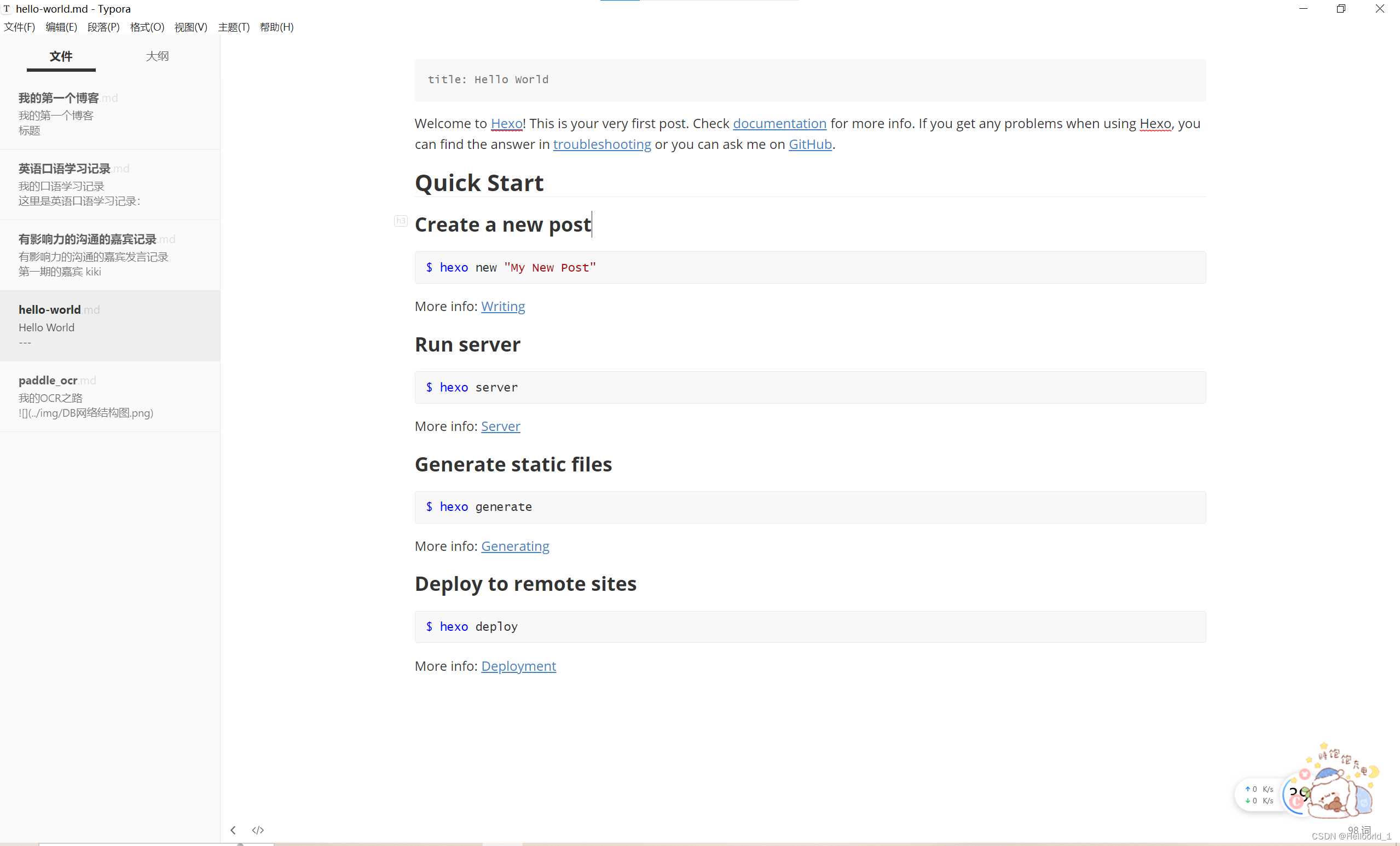The width and height of the screenshot is (1400, 846).
Task: Open the troubleshooting link
Action: (601, 145)
